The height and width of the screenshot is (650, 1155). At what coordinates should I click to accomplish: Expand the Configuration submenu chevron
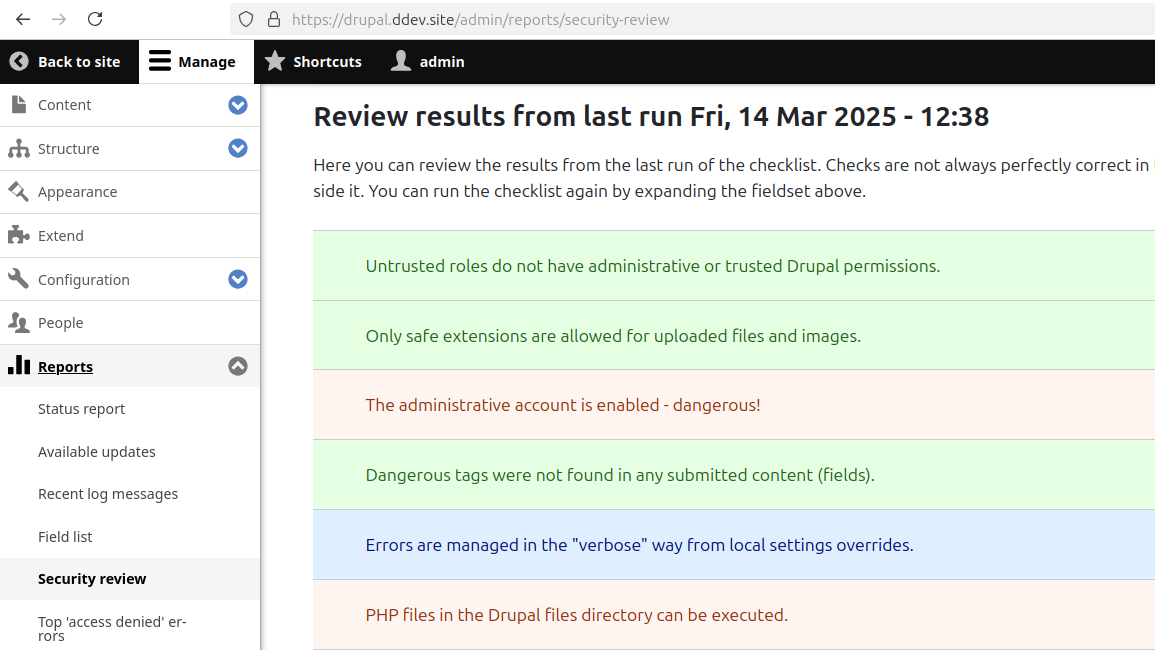pos(237,279)
